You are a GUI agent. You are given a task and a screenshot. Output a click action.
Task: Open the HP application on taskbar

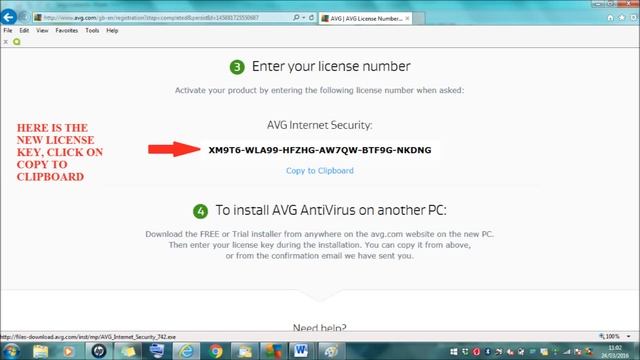(98, 351)
